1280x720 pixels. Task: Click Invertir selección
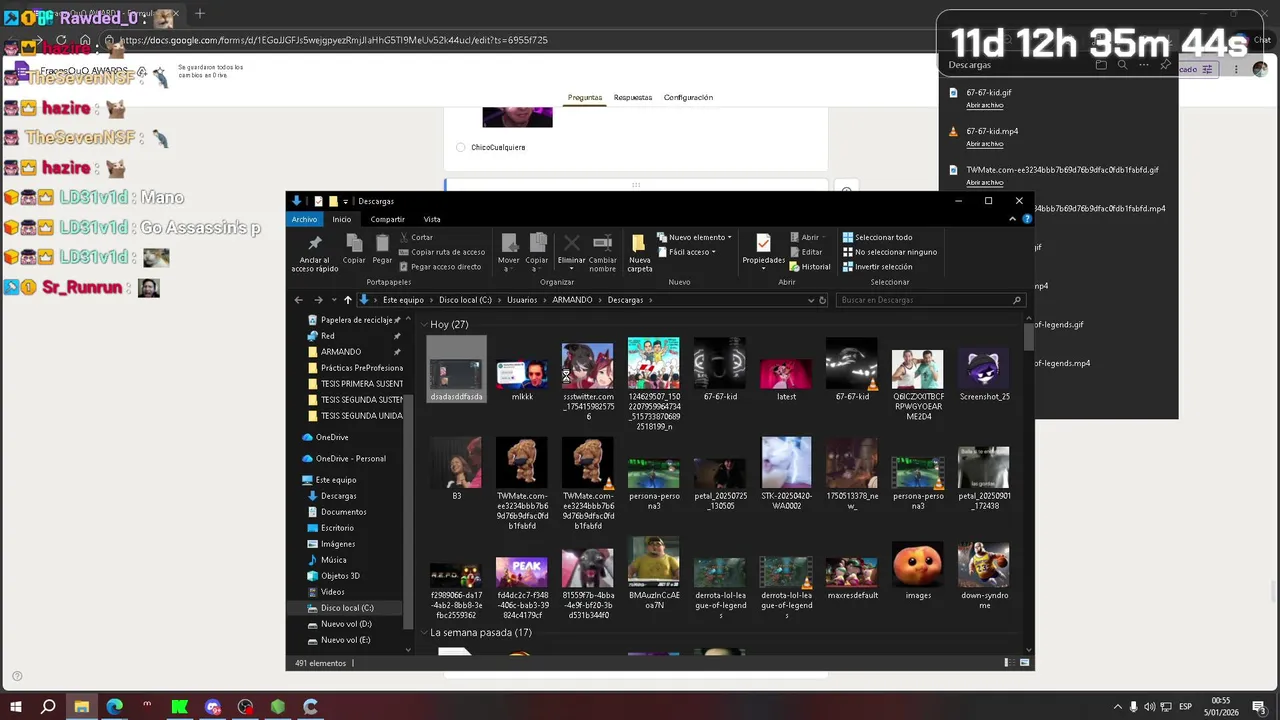[x=877, y=267]
